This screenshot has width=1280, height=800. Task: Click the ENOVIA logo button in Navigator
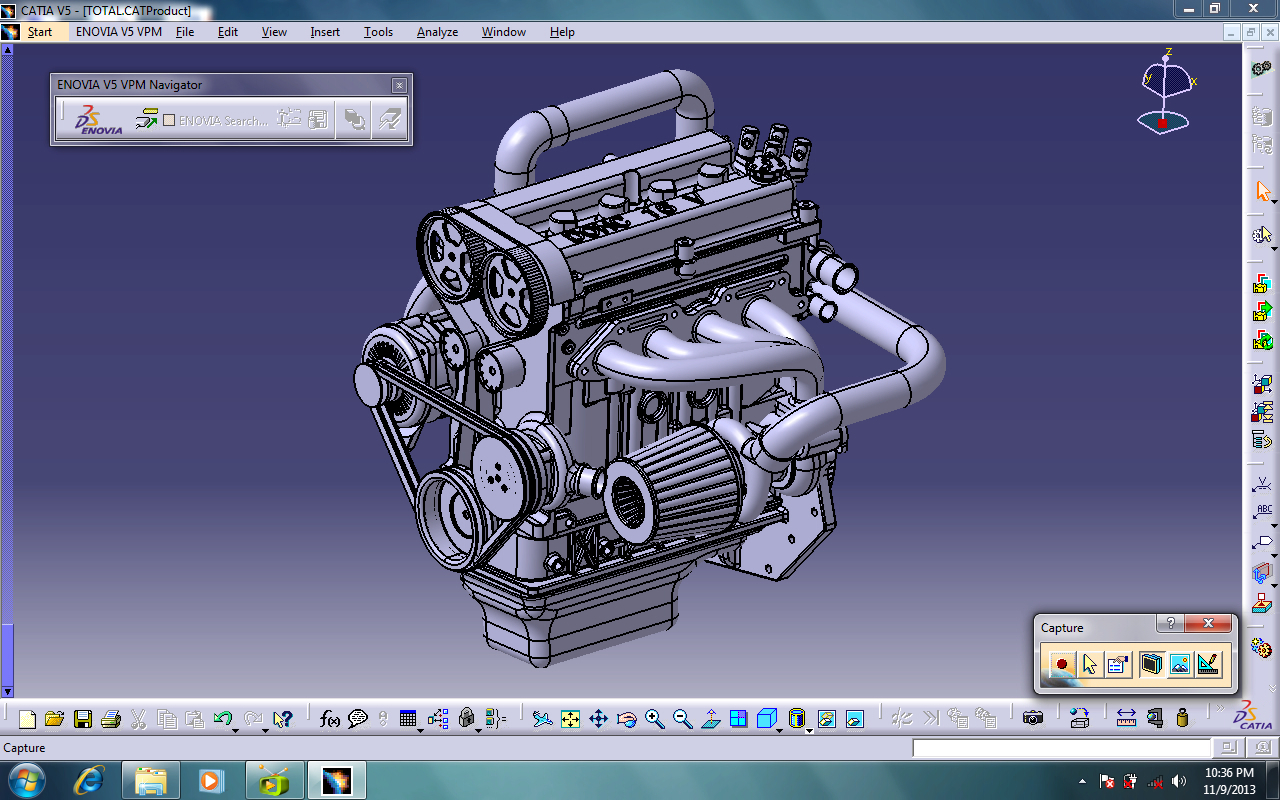(x=98, y=120)
